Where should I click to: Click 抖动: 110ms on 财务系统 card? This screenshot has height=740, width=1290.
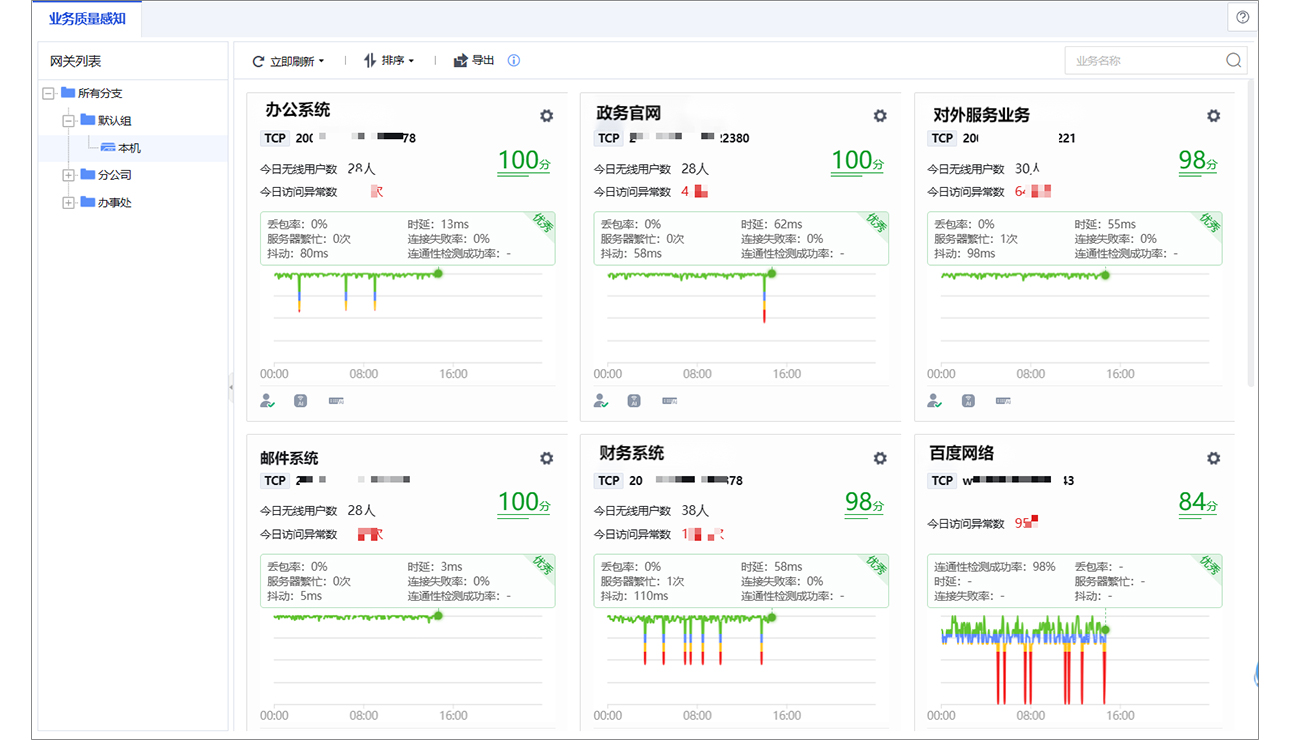pyautogui.click(x=634, y=596)
